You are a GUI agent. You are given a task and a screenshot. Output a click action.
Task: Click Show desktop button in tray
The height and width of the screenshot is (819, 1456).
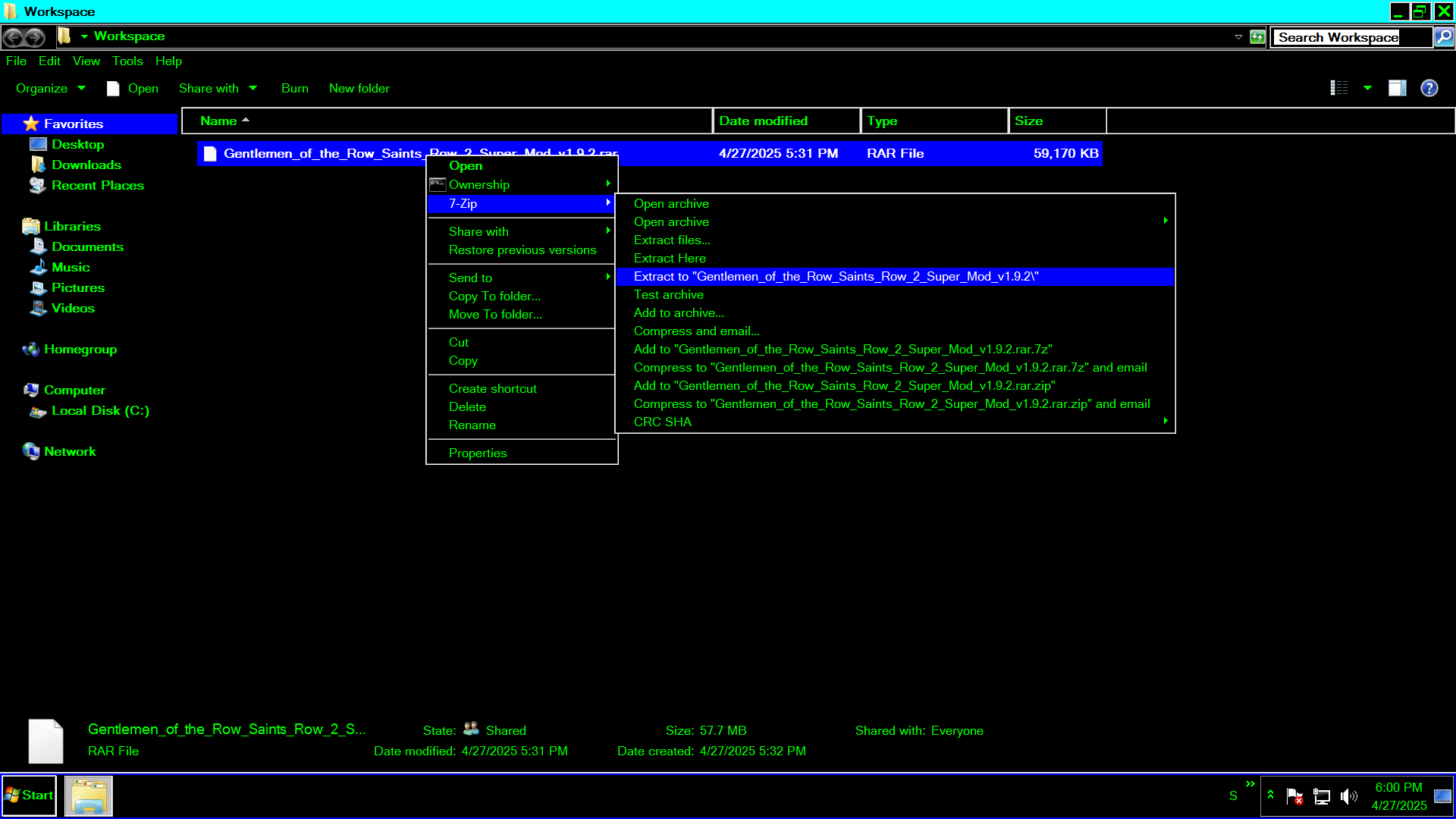1443,796
